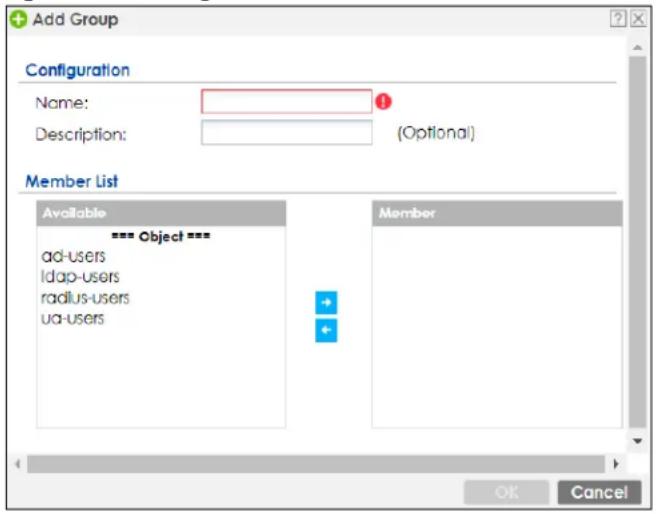Close the Add Group dialog

[638, 19]
